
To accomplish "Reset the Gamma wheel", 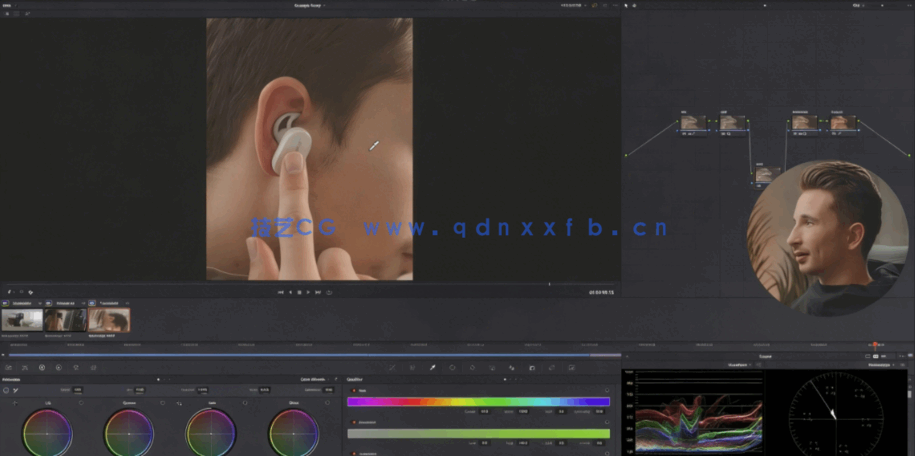I will click(x=163, y=403).
